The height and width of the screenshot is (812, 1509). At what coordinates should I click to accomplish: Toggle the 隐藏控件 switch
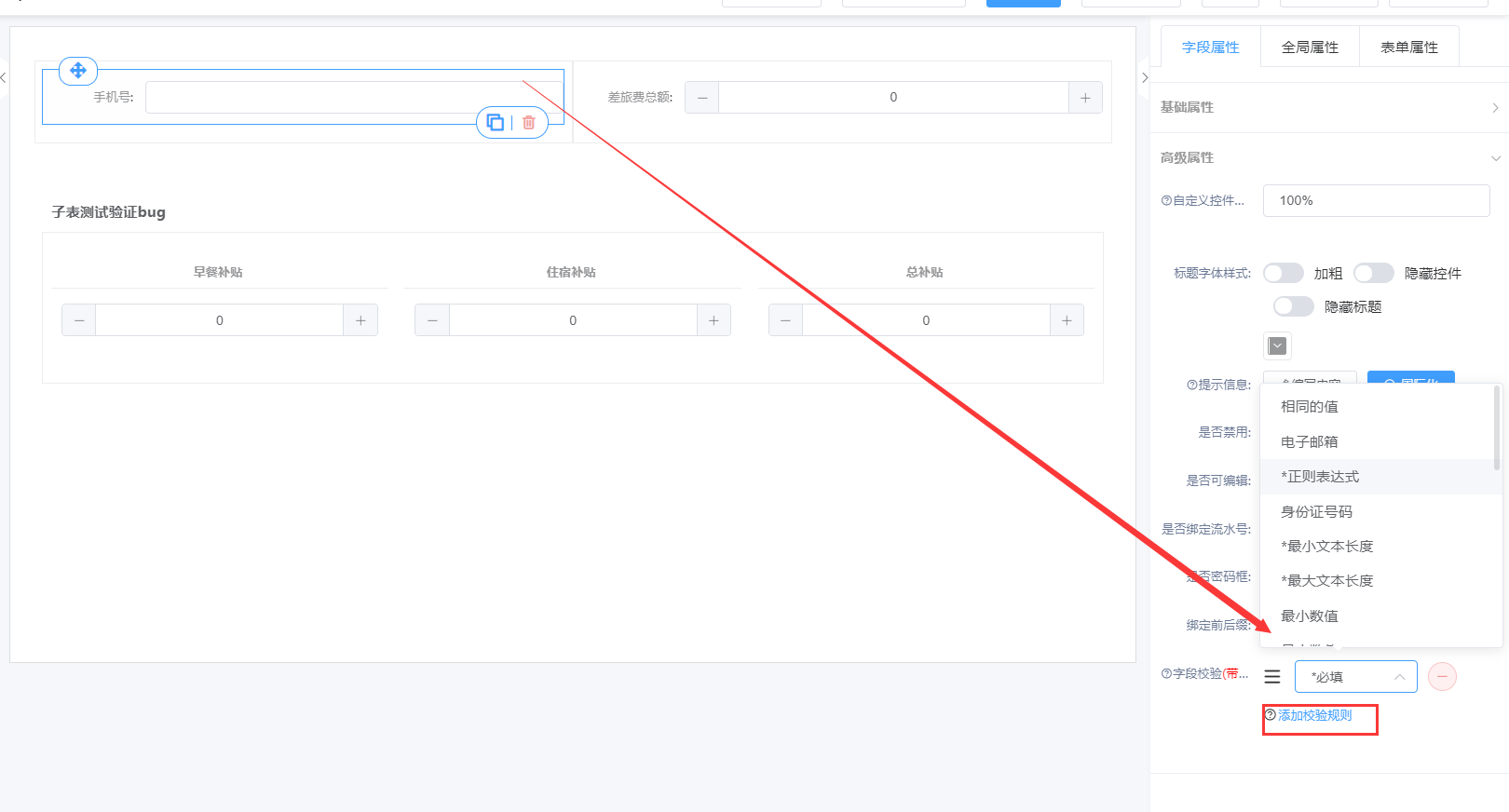pyautogui.click(x=1374, y=273)
